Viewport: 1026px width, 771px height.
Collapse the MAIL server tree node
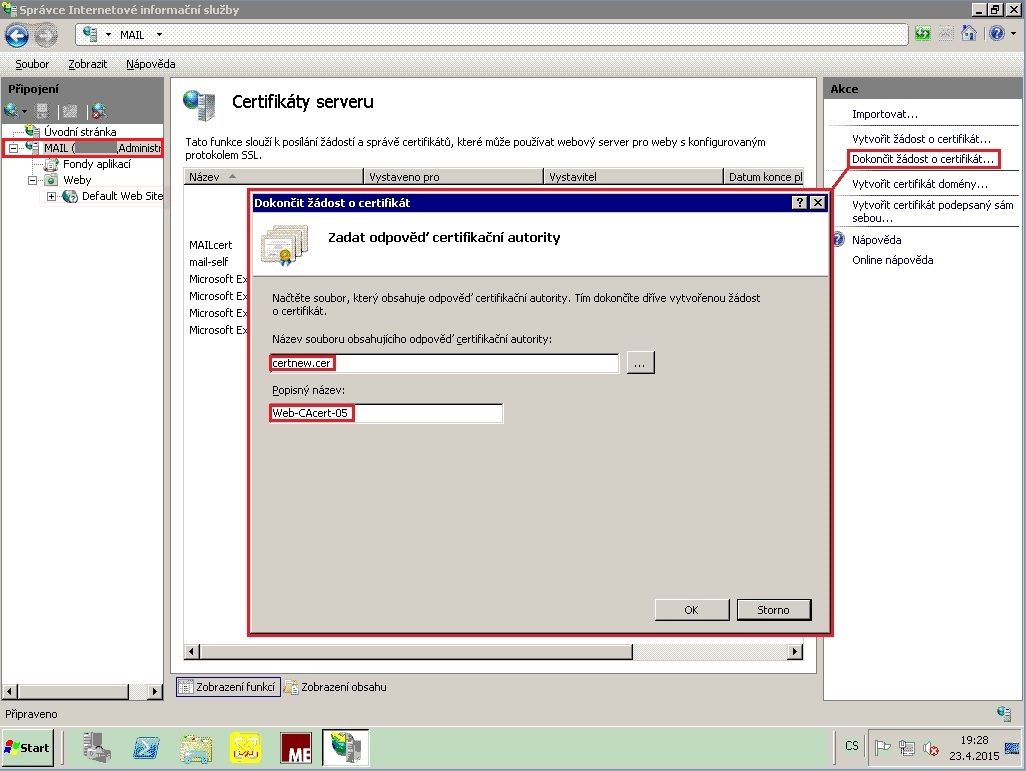click(13, 148)
